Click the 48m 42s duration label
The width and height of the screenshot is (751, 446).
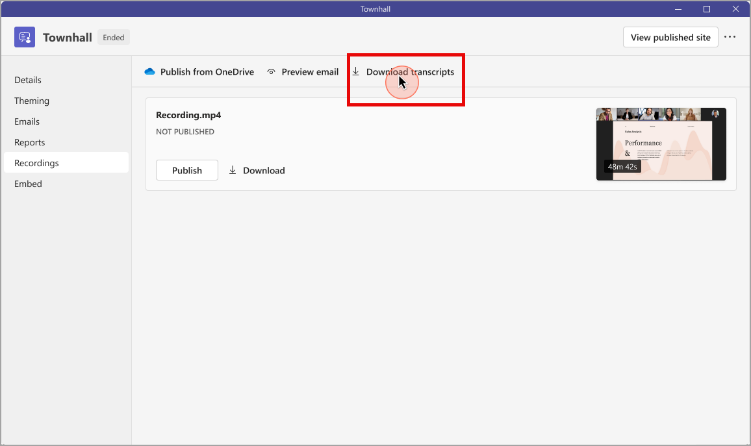point(622,167)
